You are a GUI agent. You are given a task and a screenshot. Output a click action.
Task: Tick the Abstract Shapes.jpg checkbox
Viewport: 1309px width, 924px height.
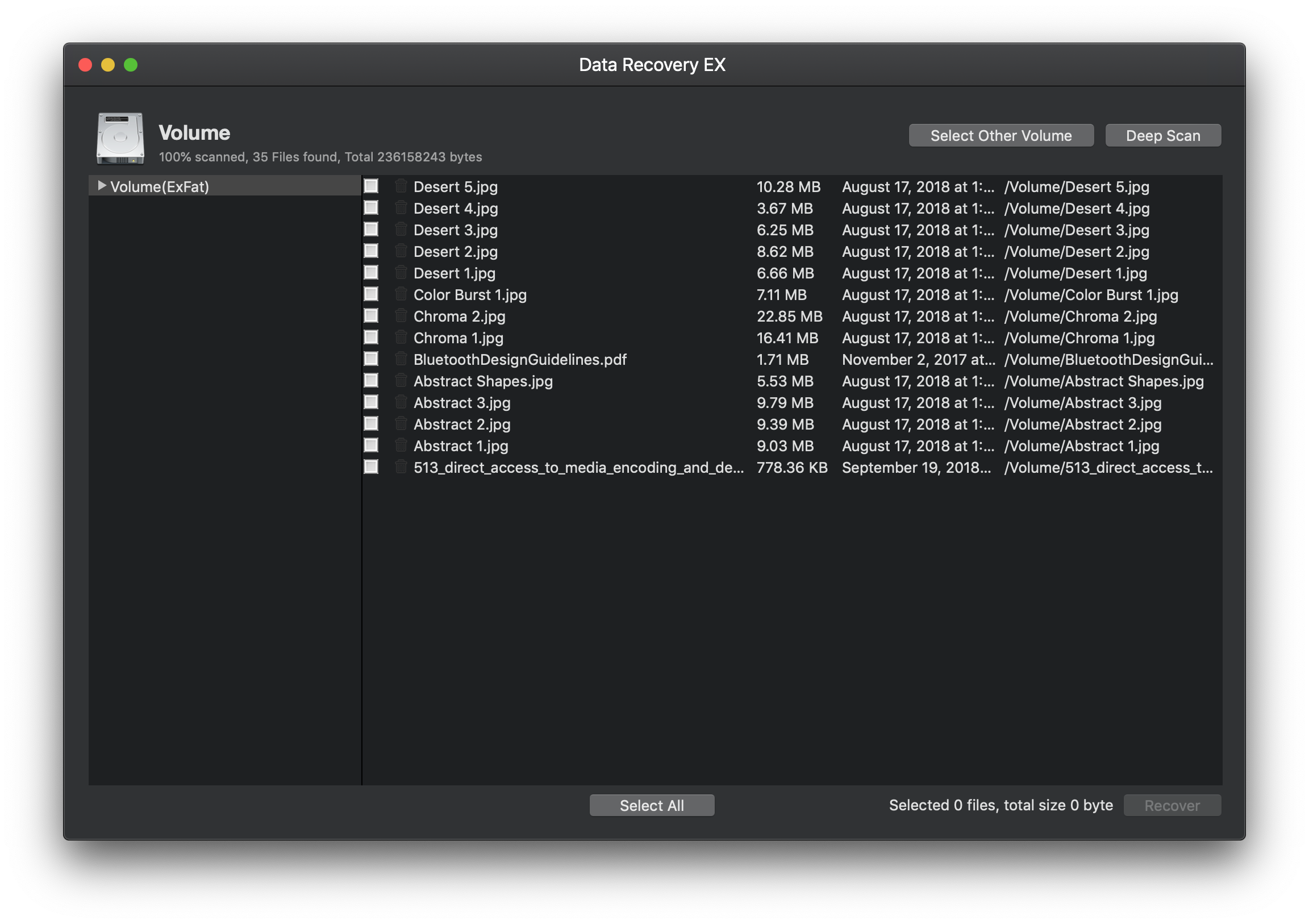[371, 381]
